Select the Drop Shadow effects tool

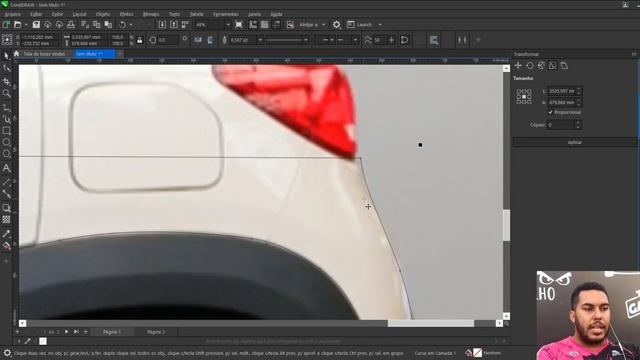point(6,208)
